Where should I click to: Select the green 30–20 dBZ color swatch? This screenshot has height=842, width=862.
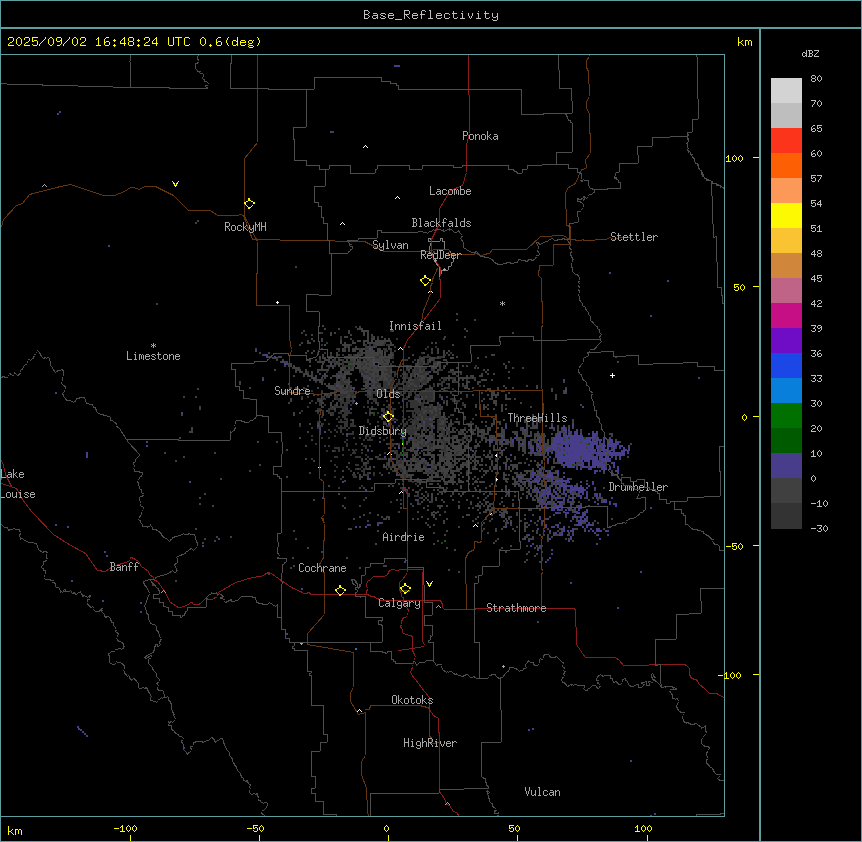pos(786,416)
